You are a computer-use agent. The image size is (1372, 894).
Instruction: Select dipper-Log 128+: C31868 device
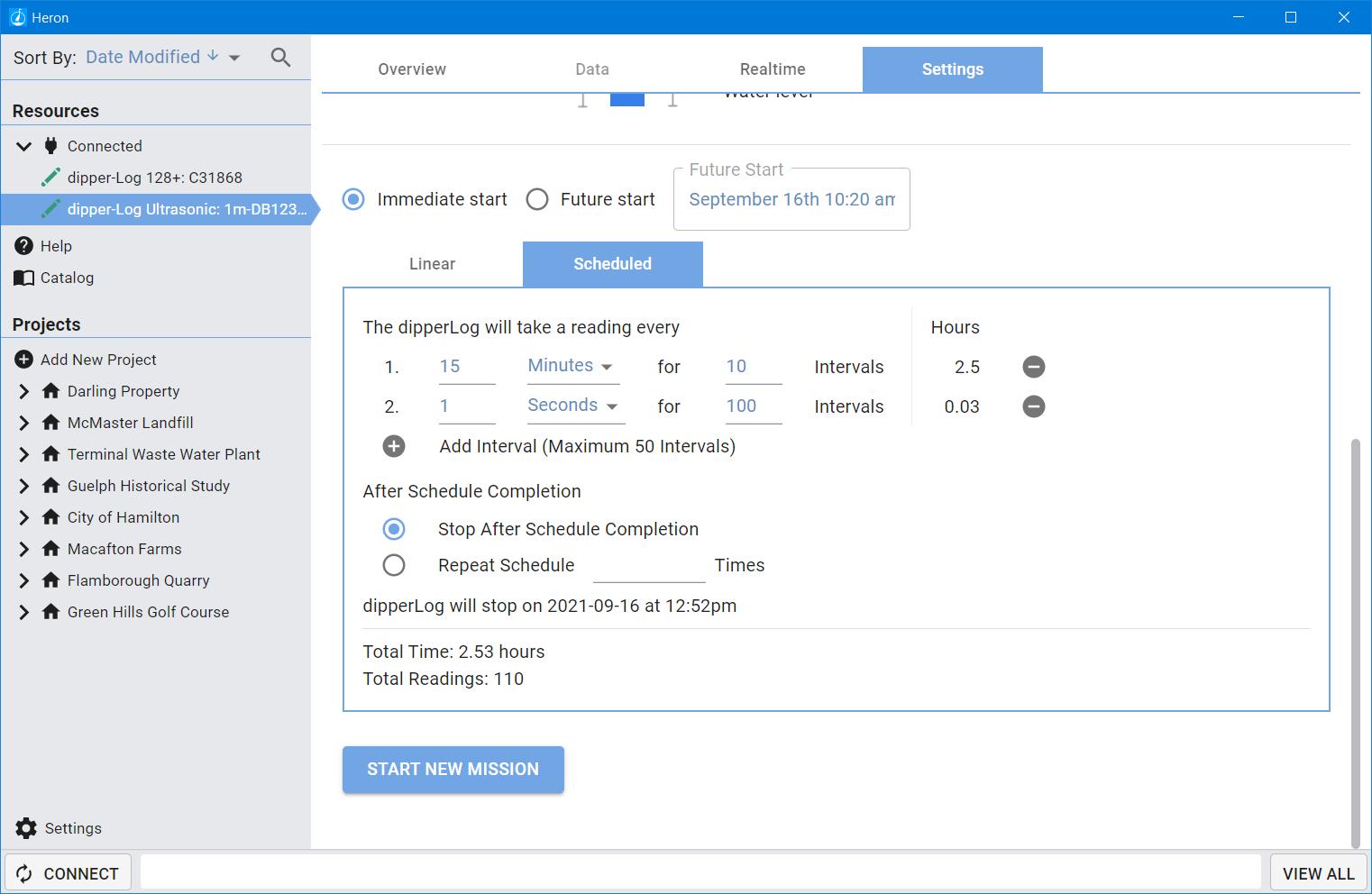tap(155, 178)
